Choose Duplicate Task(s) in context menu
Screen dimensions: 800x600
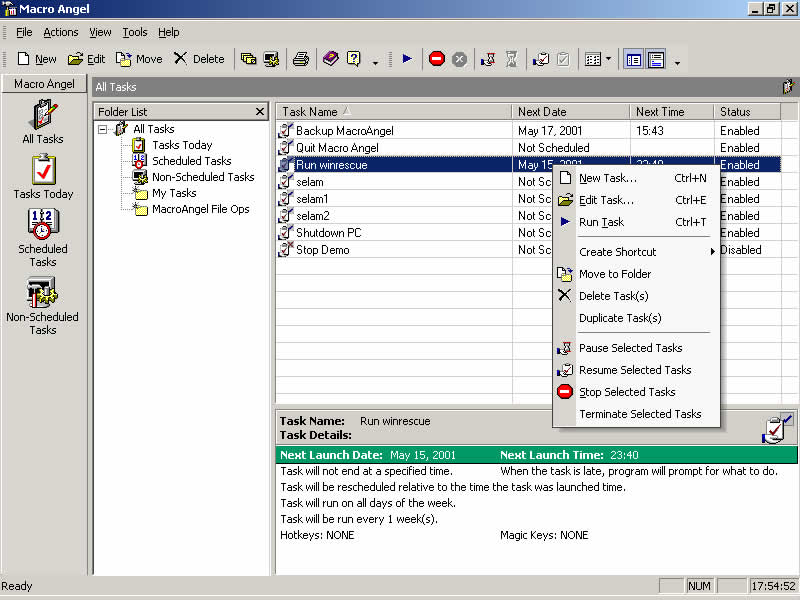pyautogui.click(x=636, y=318)
